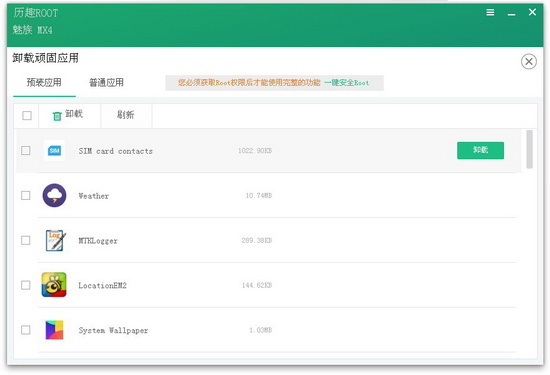Click the LocationEM2 bee icon
Image resolution: width=550 pixels, height=375 pixels.
click(x=54, y=285)
